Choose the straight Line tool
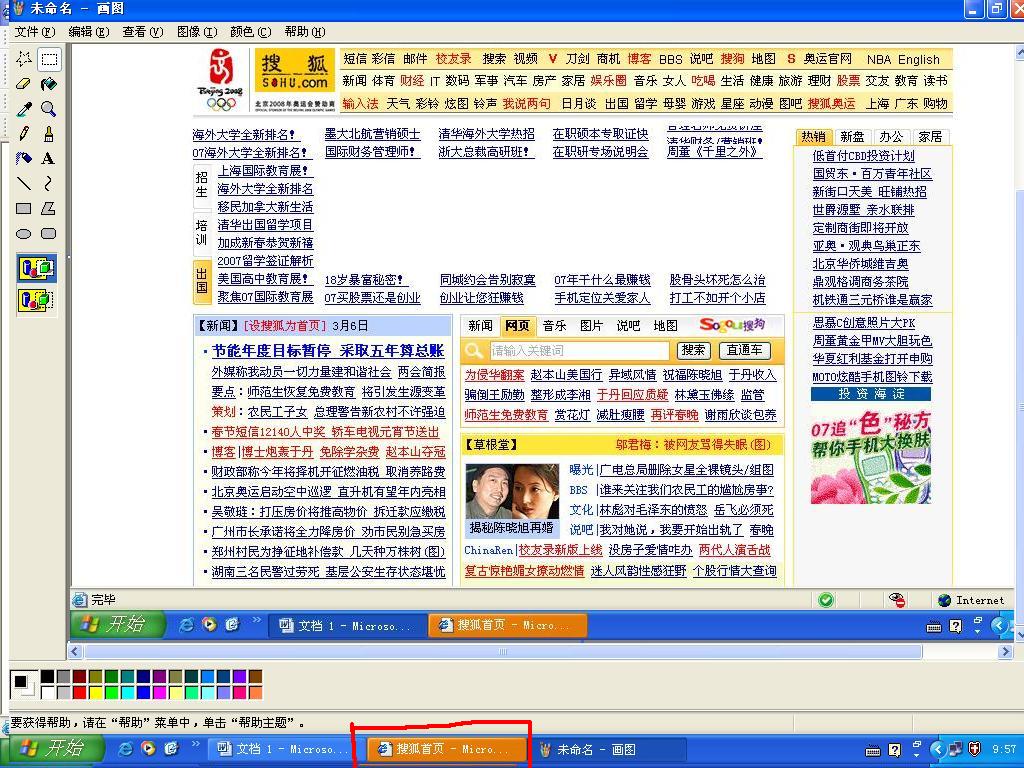1024x768 pixels. 24,184
